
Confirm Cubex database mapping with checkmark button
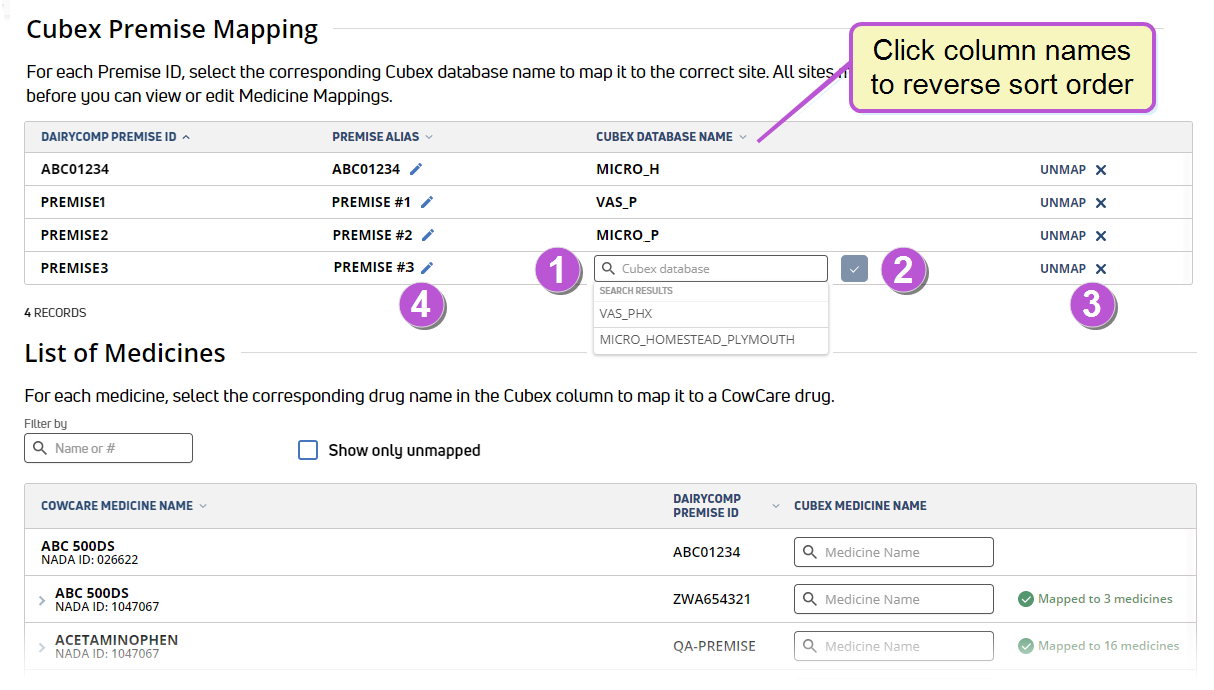point(854,269)
